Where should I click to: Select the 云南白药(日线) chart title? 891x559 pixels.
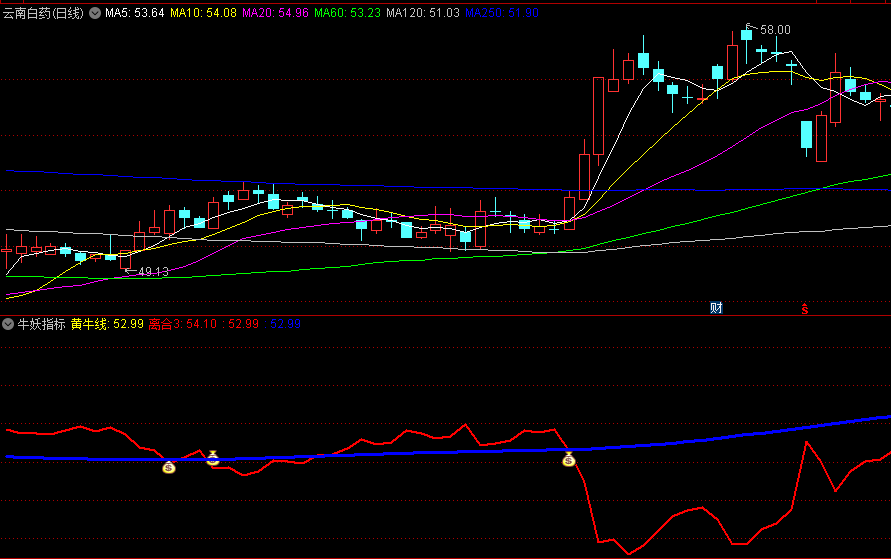pyautogui.click(x=43, y=13)
